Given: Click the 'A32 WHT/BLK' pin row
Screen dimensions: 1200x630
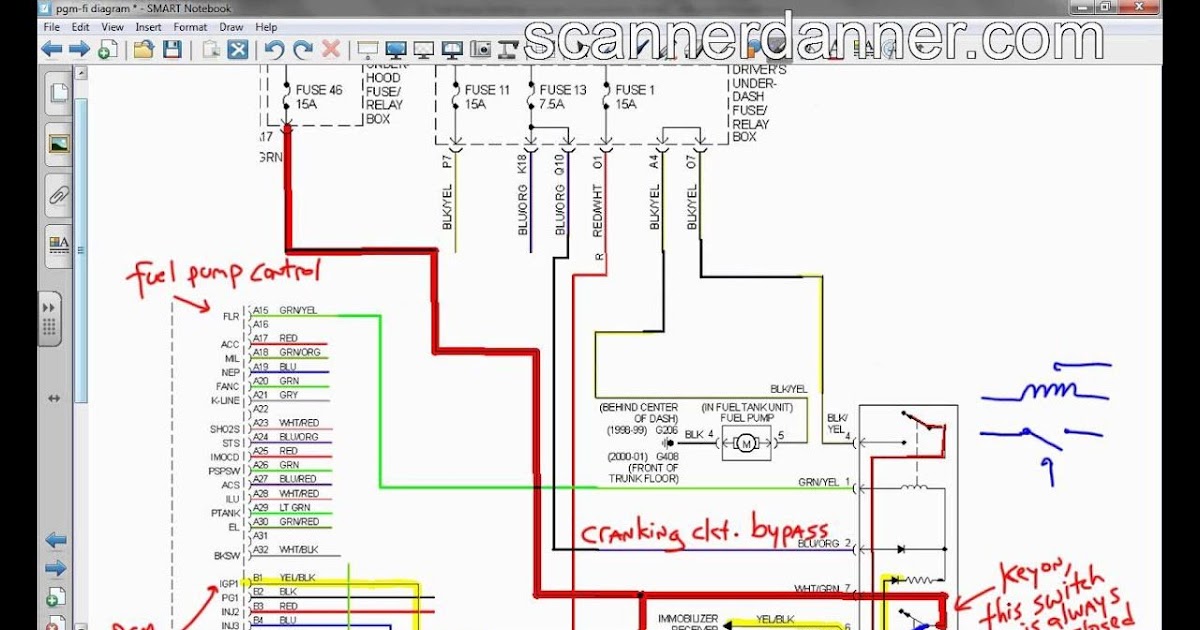Looking at the screenshot, I should click(285, 549).
